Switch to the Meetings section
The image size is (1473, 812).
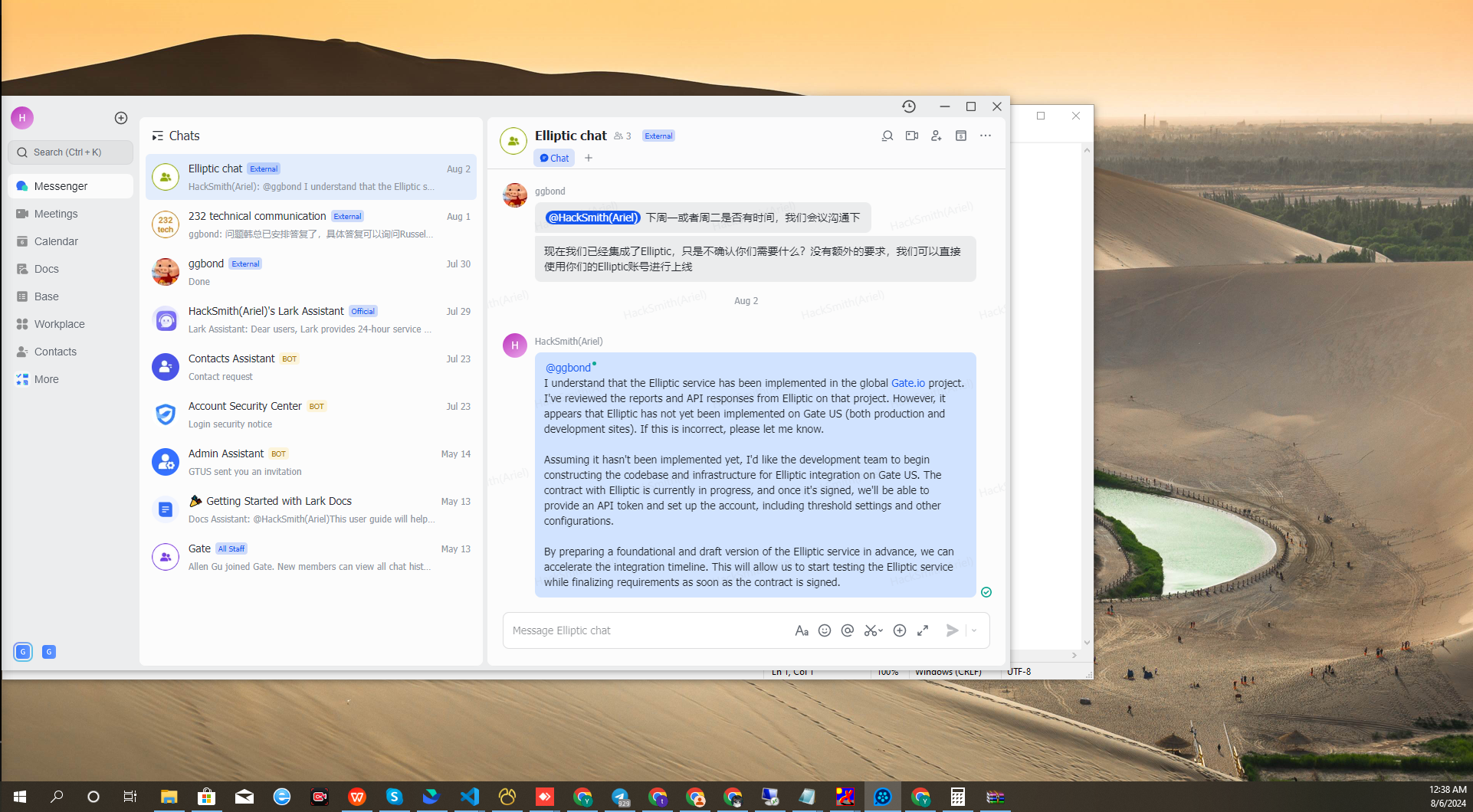pos(55,213)
